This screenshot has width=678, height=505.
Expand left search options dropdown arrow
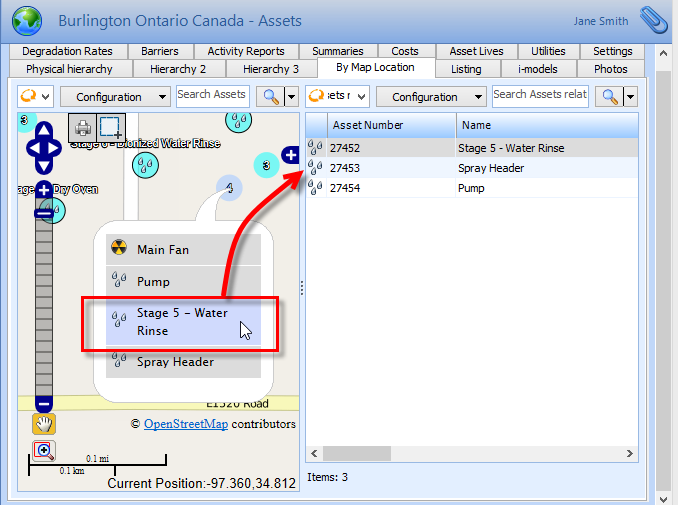pos(292,97)
